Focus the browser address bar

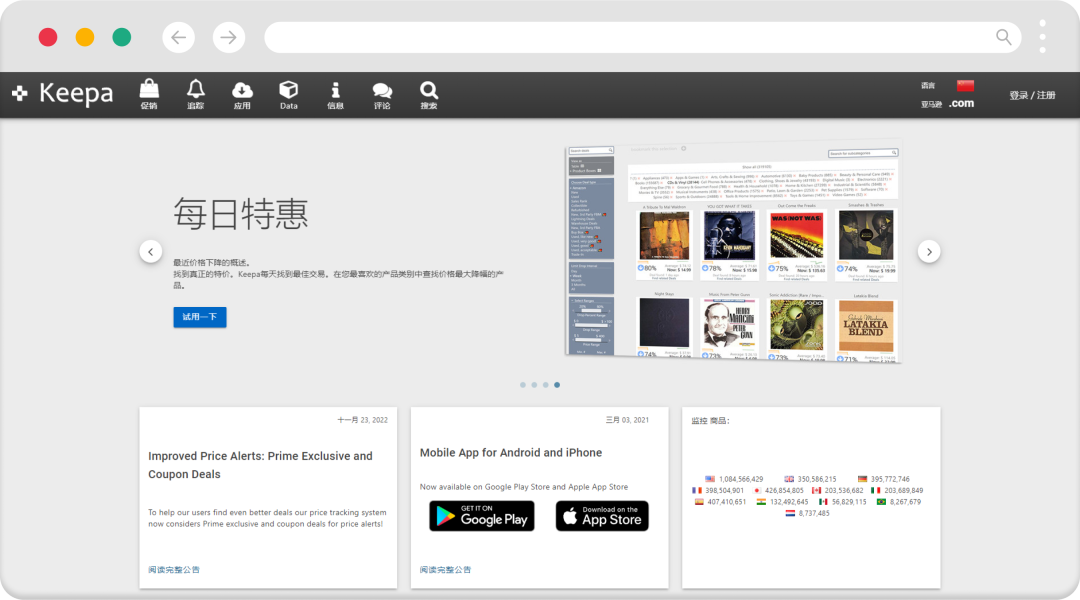coord(643,37)
